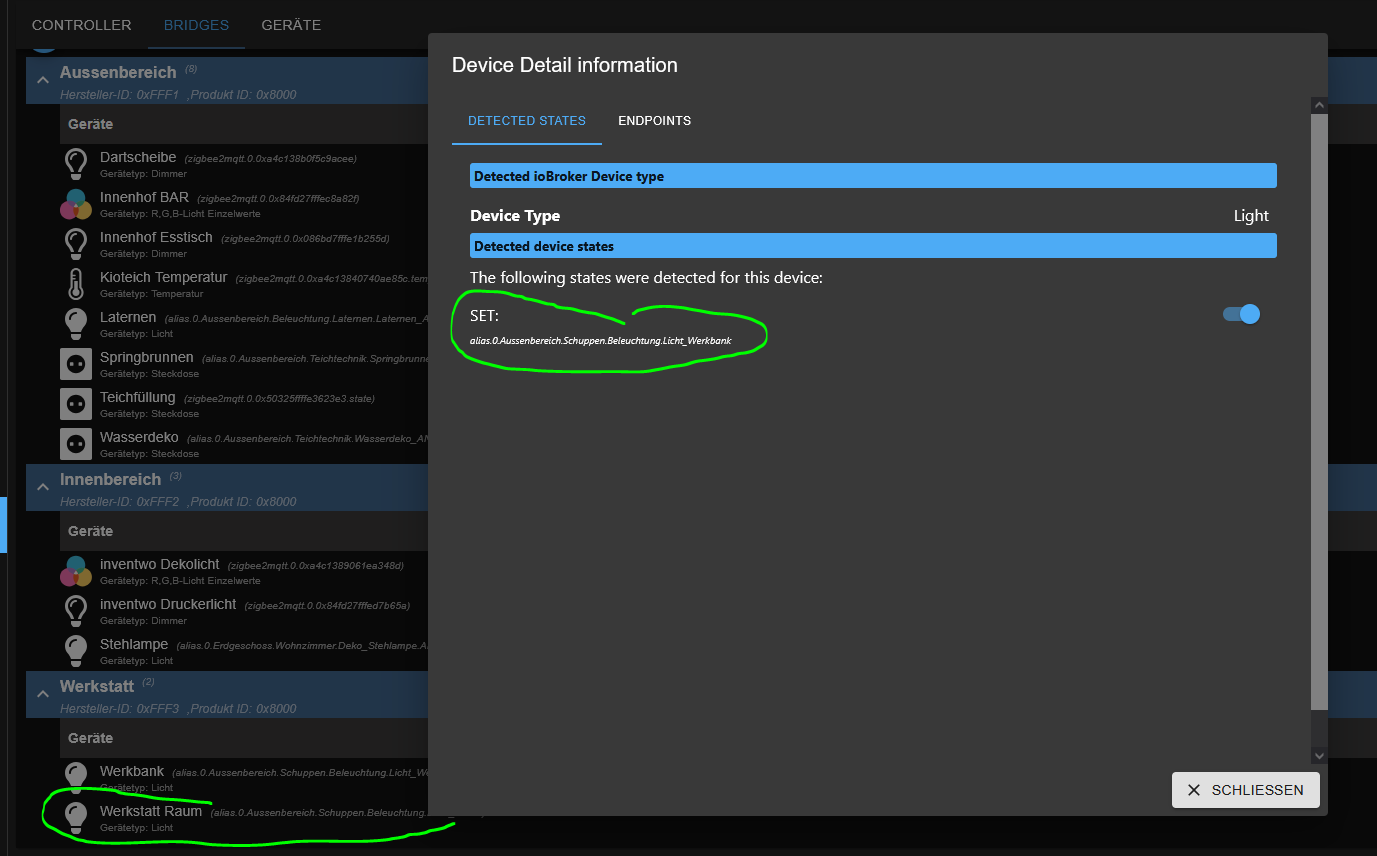Viewport: 1377px width, 856px height.
Task: Click the dialog scrollbar down arrow
Action: click(x=1319, y=757)
